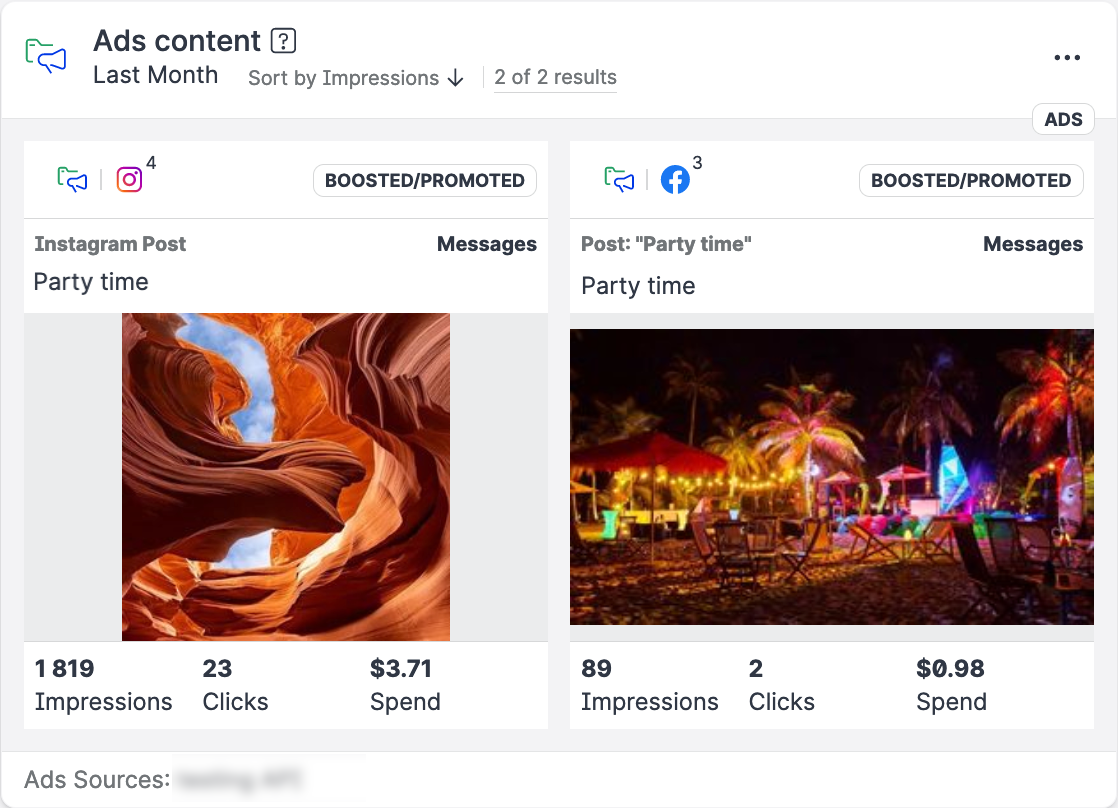The width and height of the screenshot is (1118, 808).
Task: Click the Instagram Post title
Action: tap(110, 244)
